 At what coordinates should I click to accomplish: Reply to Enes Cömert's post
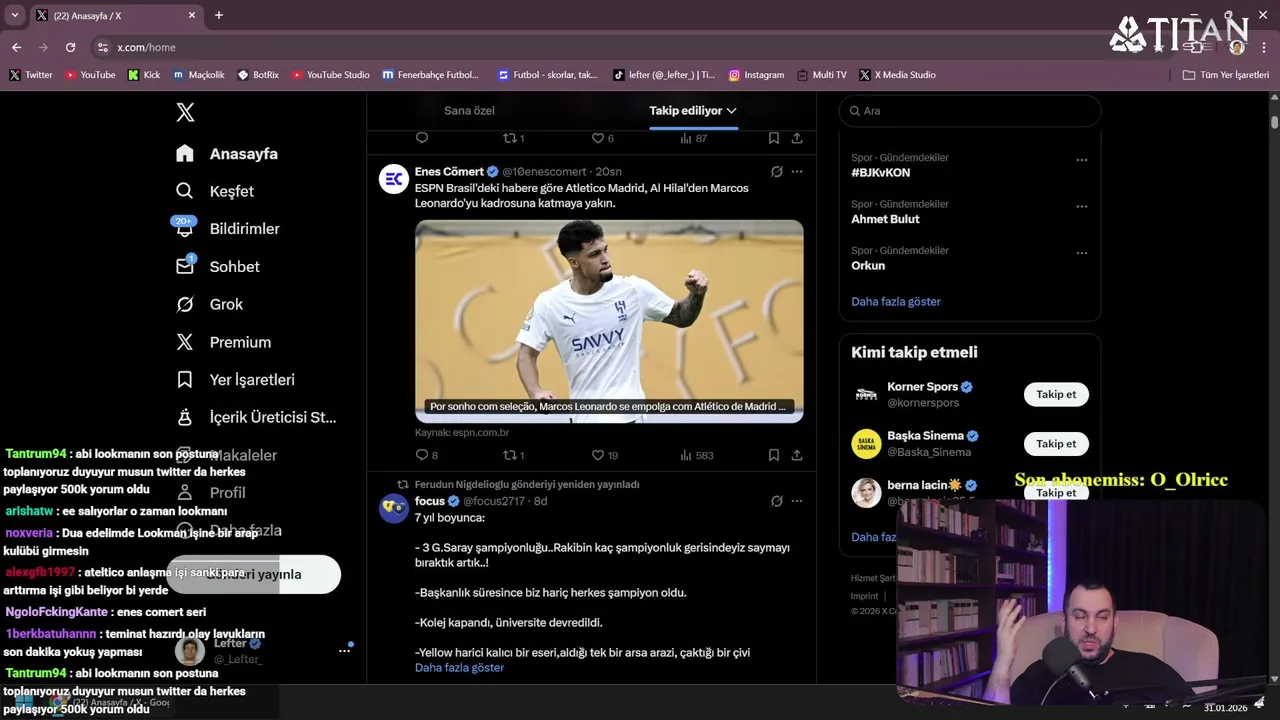[x=422, y=455]
